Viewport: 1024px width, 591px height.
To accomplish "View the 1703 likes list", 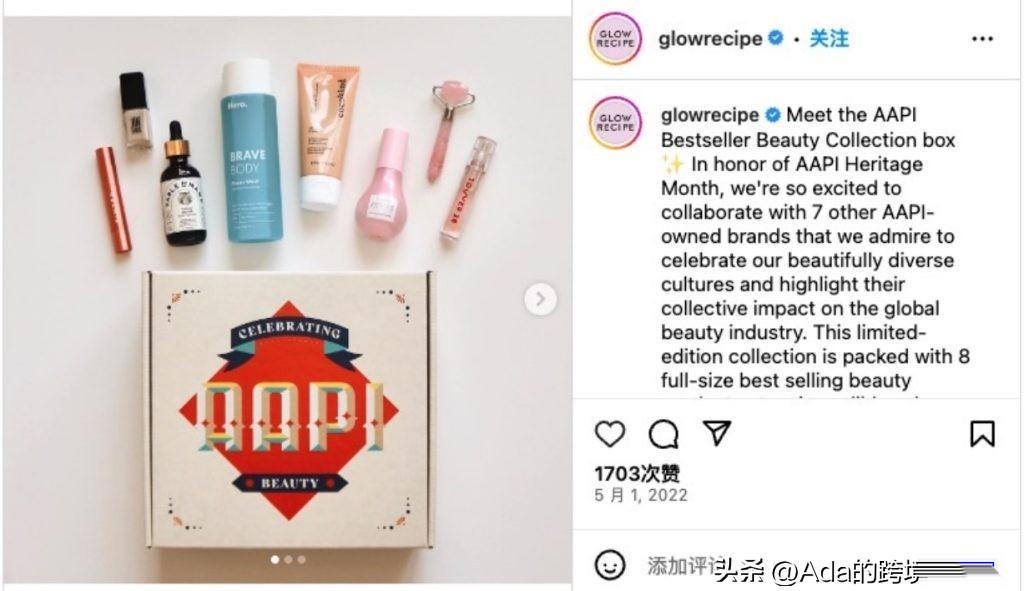I will click(637, 473).
